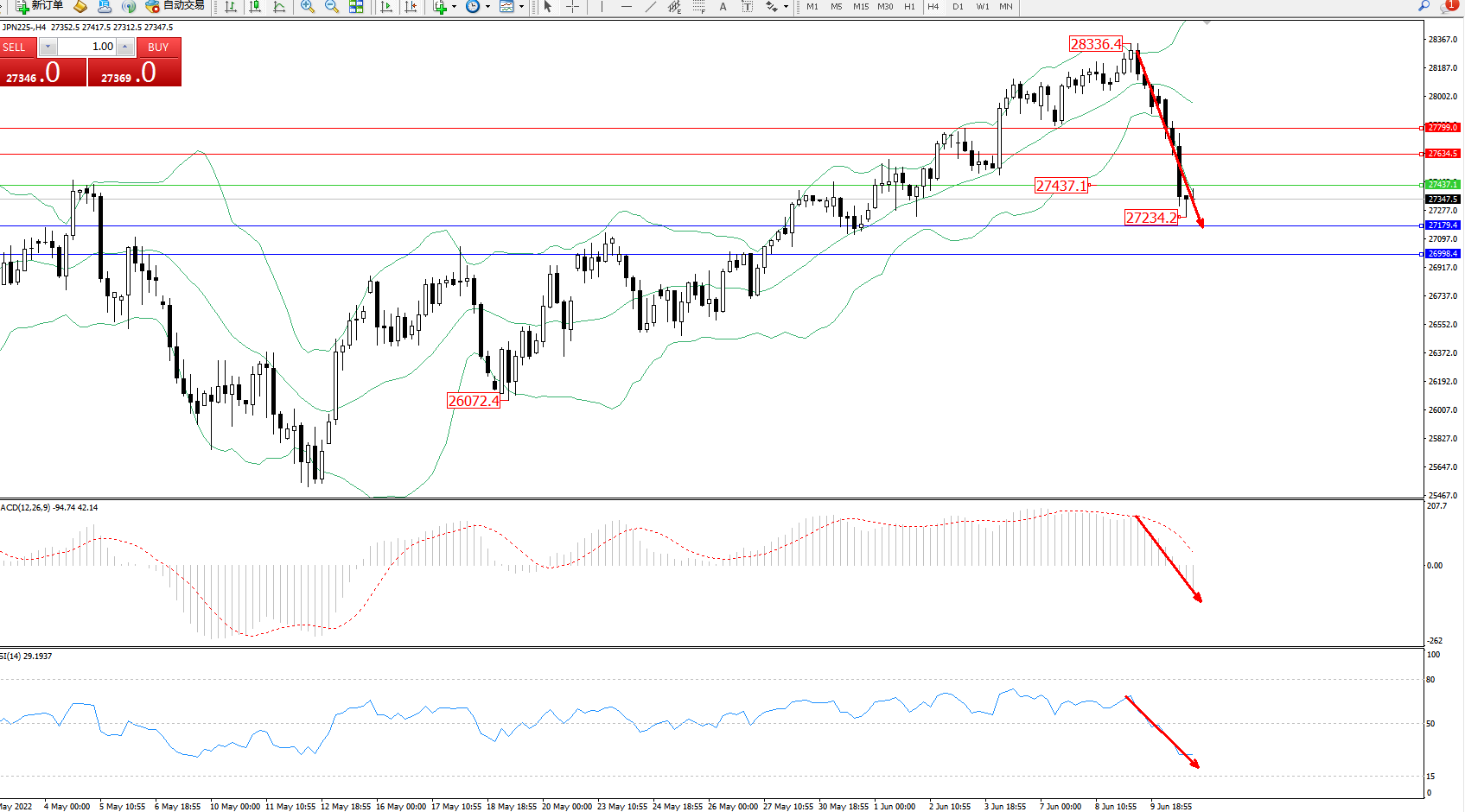Click the zoom in magnifier icon

coord(307,7)
